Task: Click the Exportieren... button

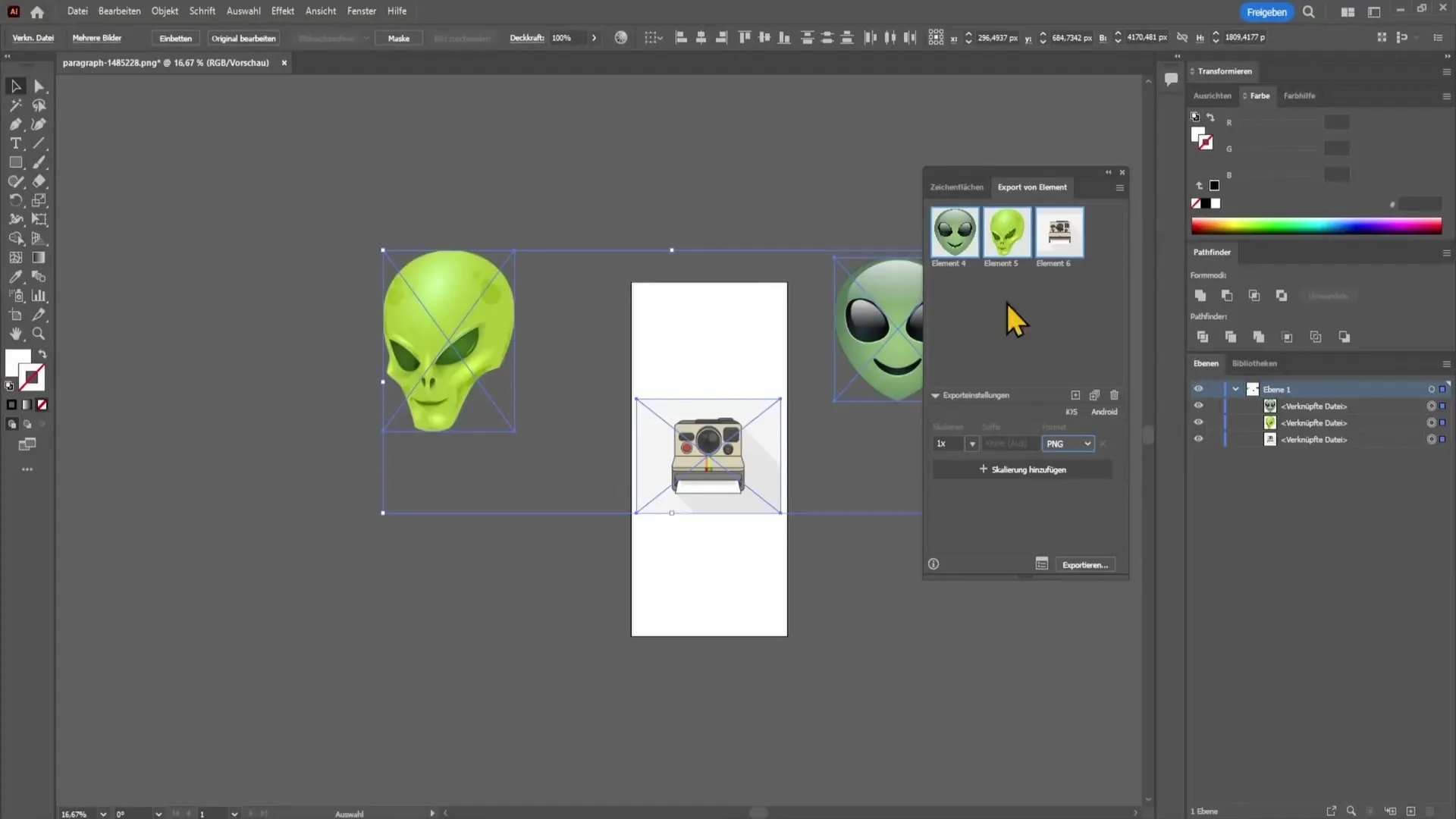Action: 1084,565
